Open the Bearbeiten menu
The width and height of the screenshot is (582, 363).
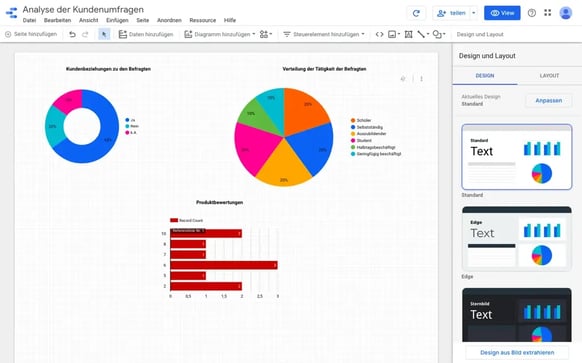[x=57, y=20]
